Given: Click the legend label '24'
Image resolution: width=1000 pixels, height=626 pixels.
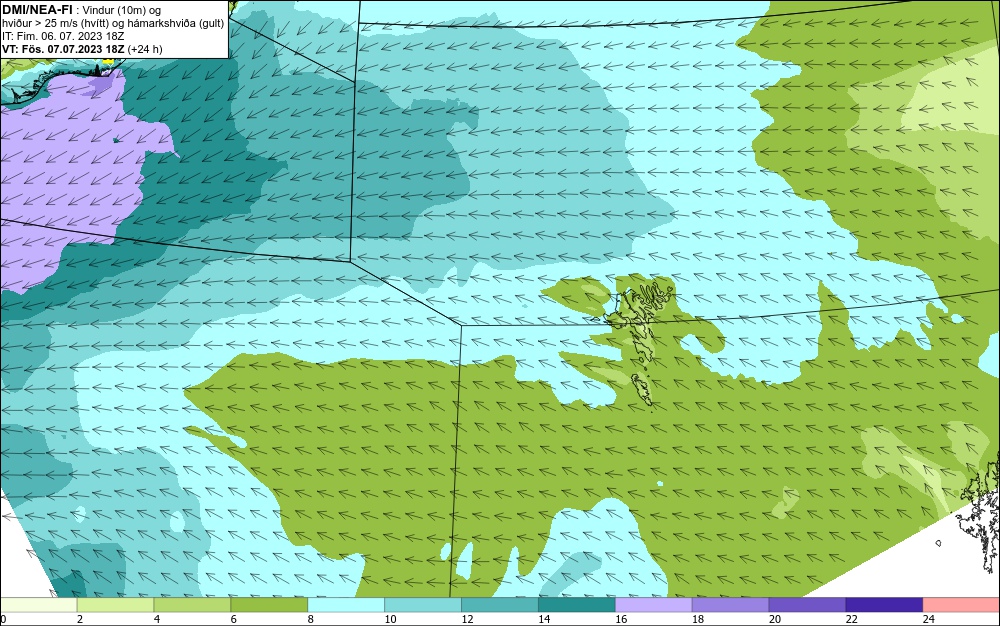Looking at the screenshot, I should click(x=929, y=619).
